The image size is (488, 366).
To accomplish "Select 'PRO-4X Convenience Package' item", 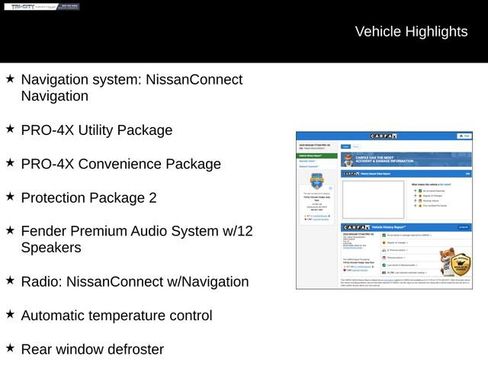I will tap(121, 164).
